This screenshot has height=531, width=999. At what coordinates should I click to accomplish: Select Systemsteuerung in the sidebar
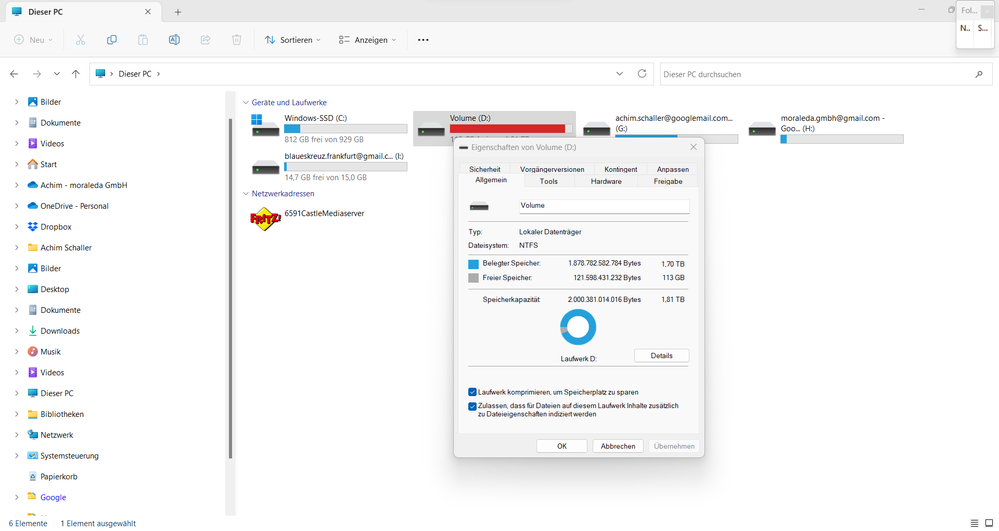click(x=69, y=456)
